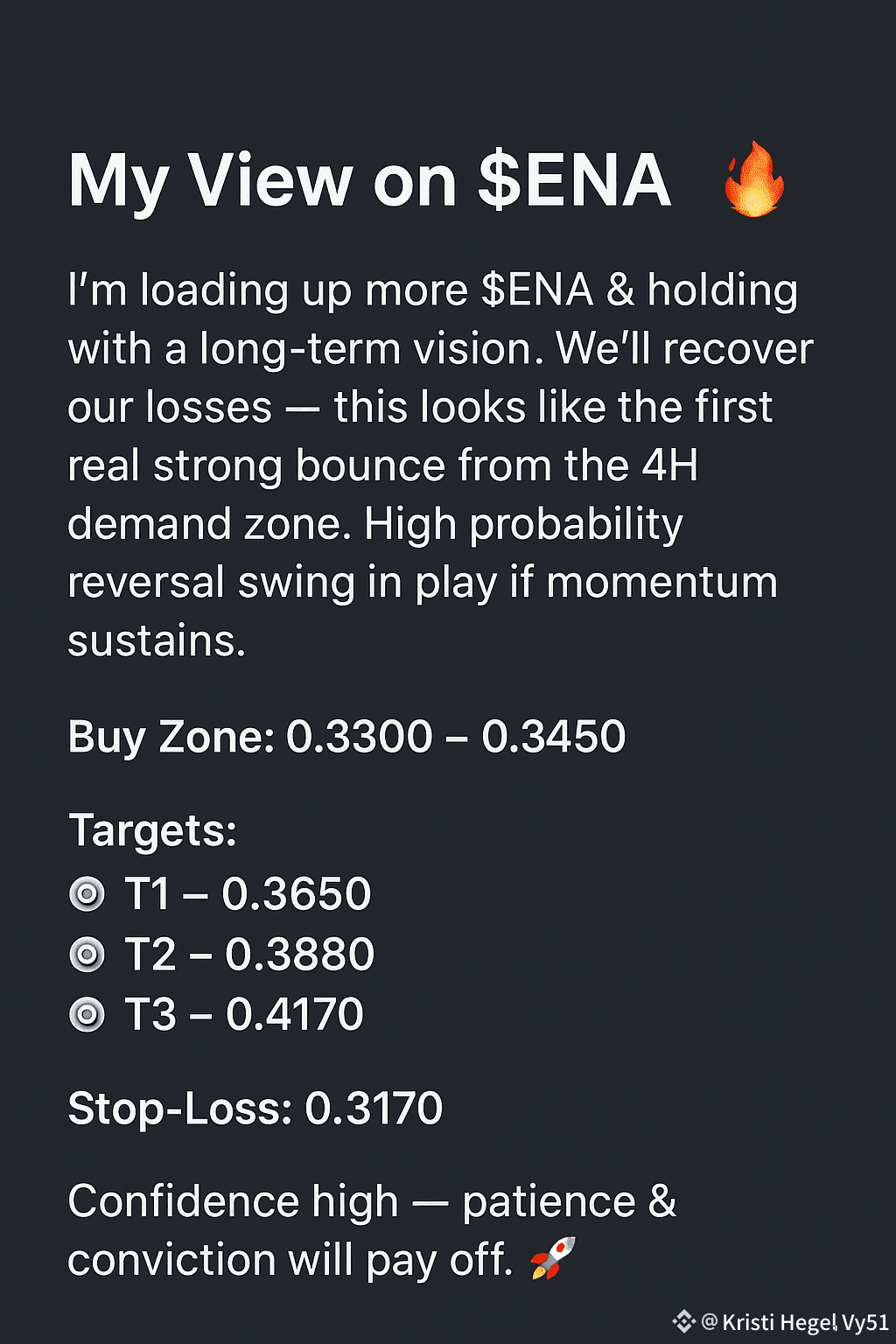This screenshot has width=896, height=1344.
Task: Select the T1 – 0.3650 target value
Action: 248,894
